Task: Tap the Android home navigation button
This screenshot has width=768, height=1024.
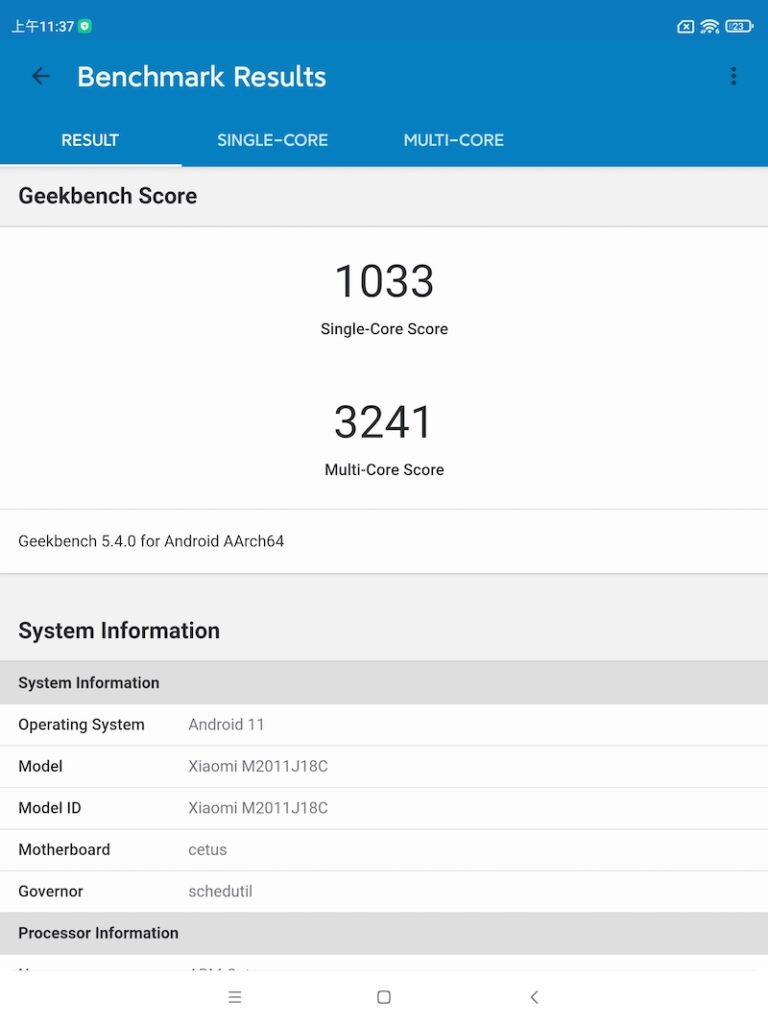Action: click(x=384, y=997)
